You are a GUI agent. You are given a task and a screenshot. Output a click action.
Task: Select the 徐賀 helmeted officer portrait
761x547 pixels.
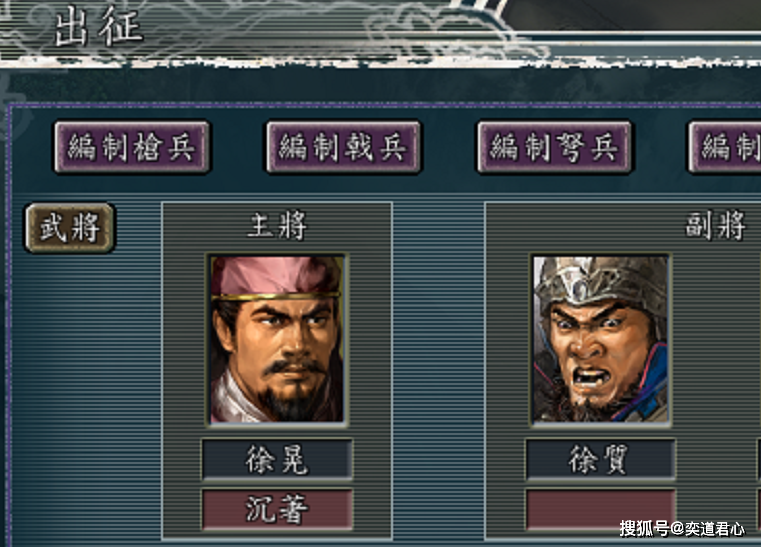601,339
